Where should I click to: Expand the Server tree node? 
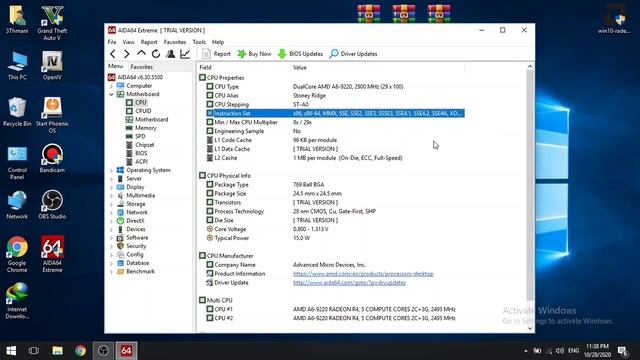[x=111, y=179]
